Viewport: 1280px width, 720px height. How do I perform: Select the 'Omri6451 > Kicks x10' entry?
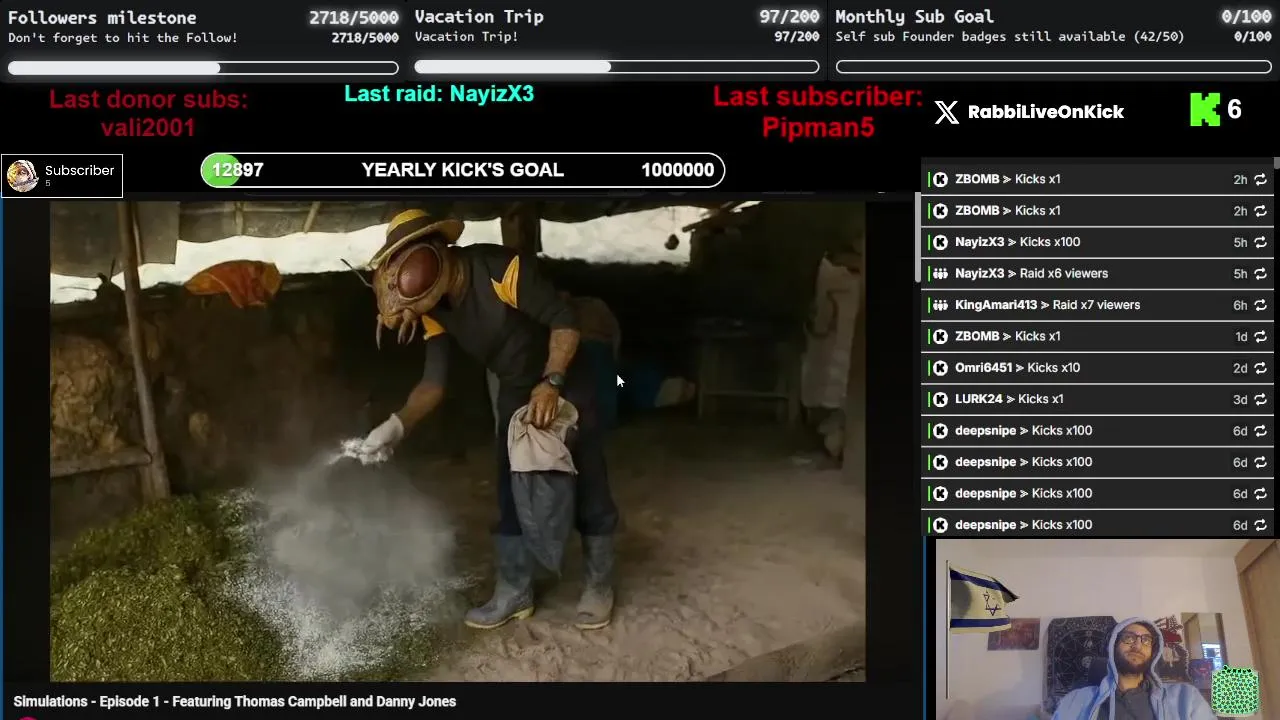pyautogui.click(x=1097, y=368)
